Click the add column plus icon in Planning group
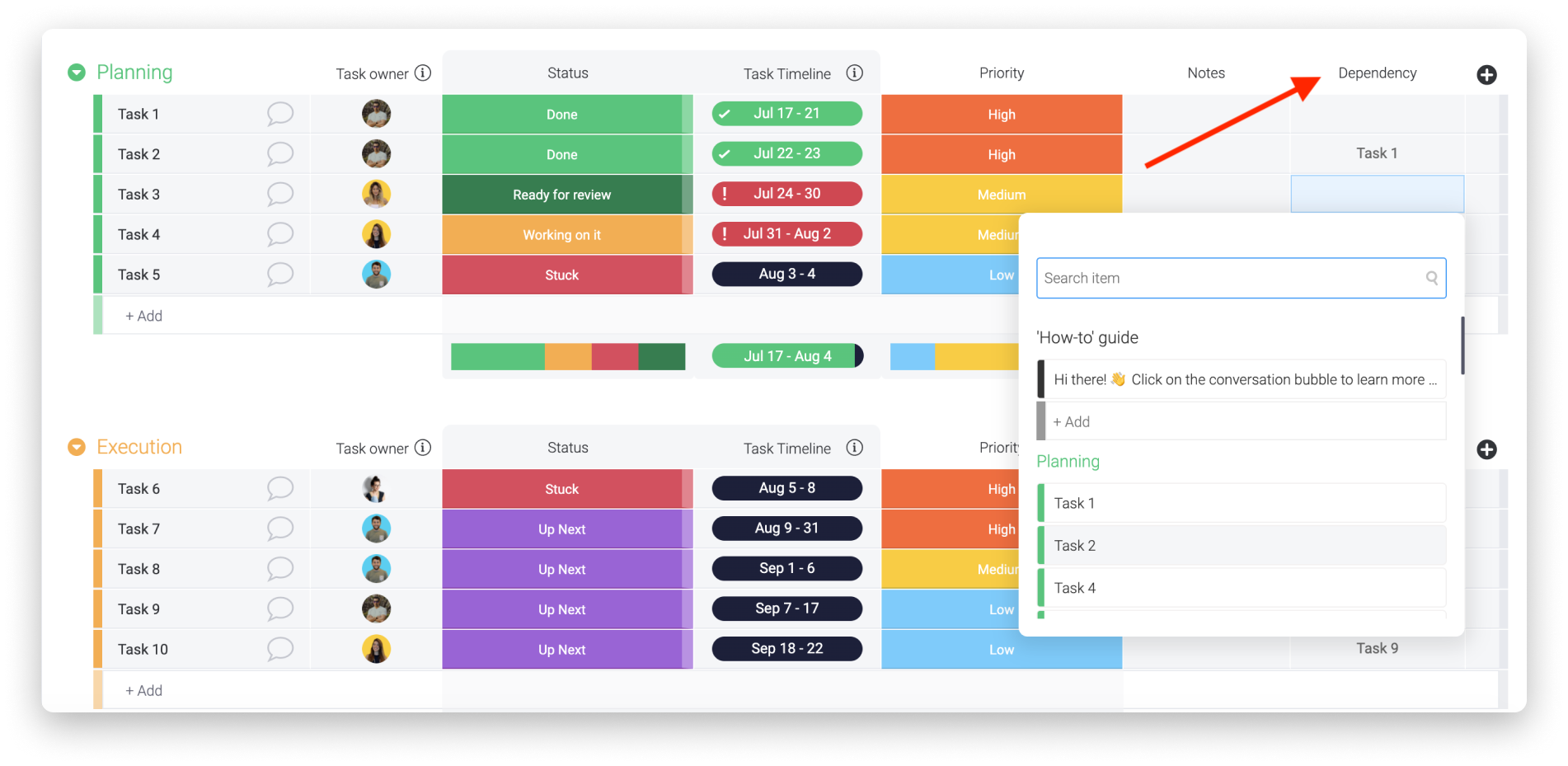This screenshot has width=1568, height=766. pyautogui.click(x=1486, y=75)
